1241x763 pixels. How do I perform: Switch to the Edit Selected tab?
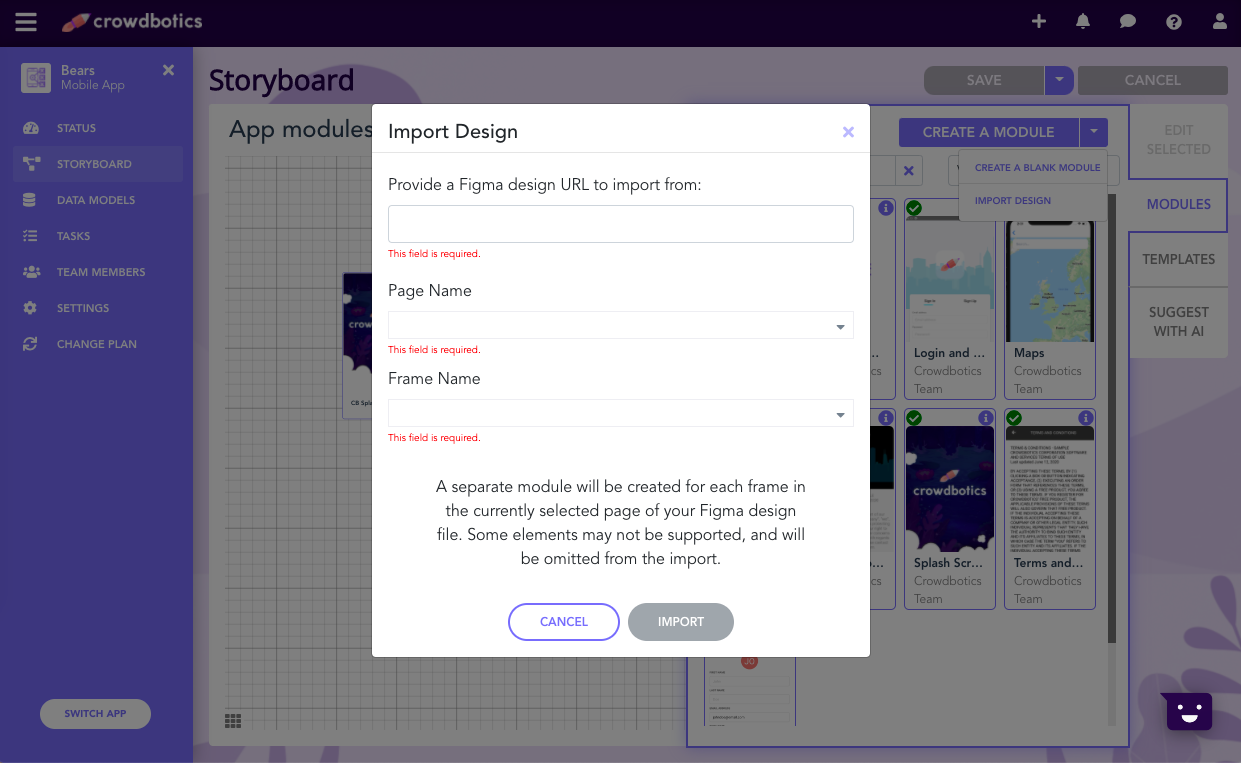click(x=1178, y=140)
